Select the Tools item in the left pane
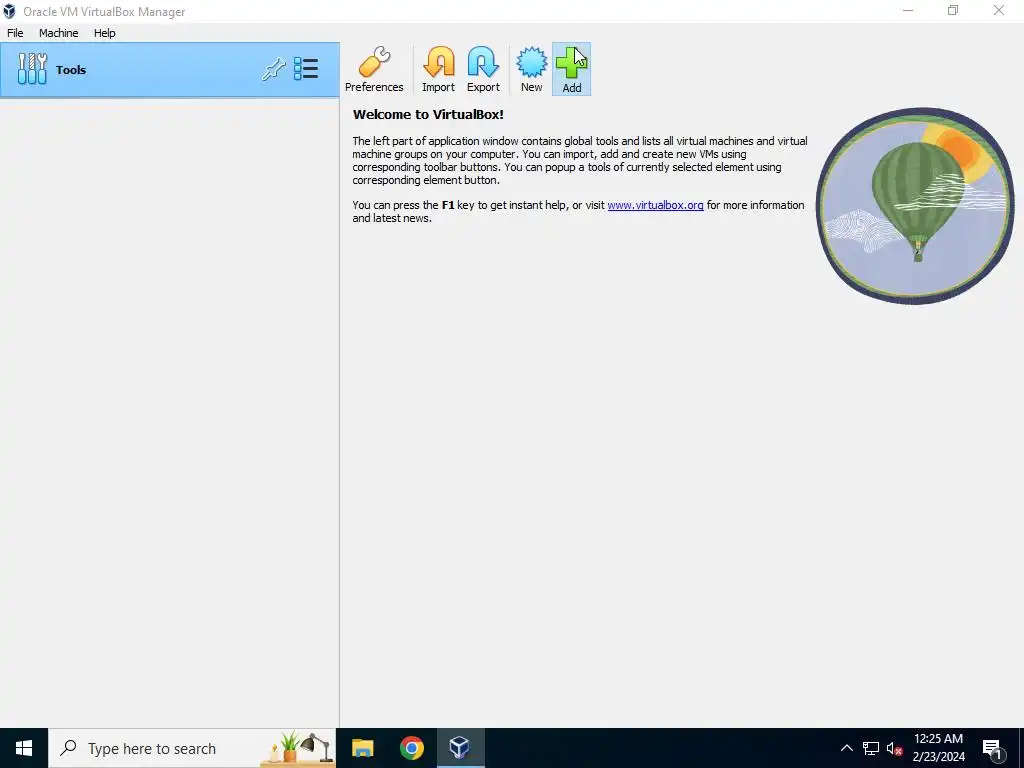 point(170,70)
